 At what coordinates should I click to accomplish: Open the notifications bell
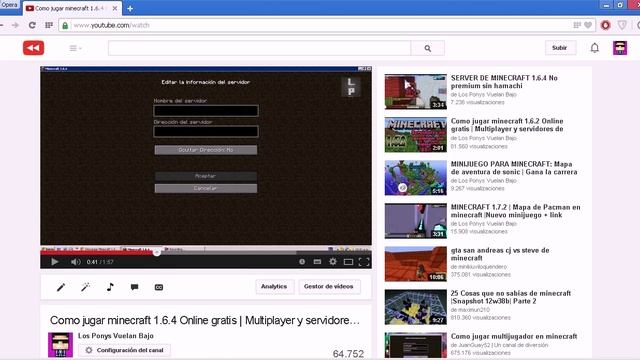(x=595, y=48)
